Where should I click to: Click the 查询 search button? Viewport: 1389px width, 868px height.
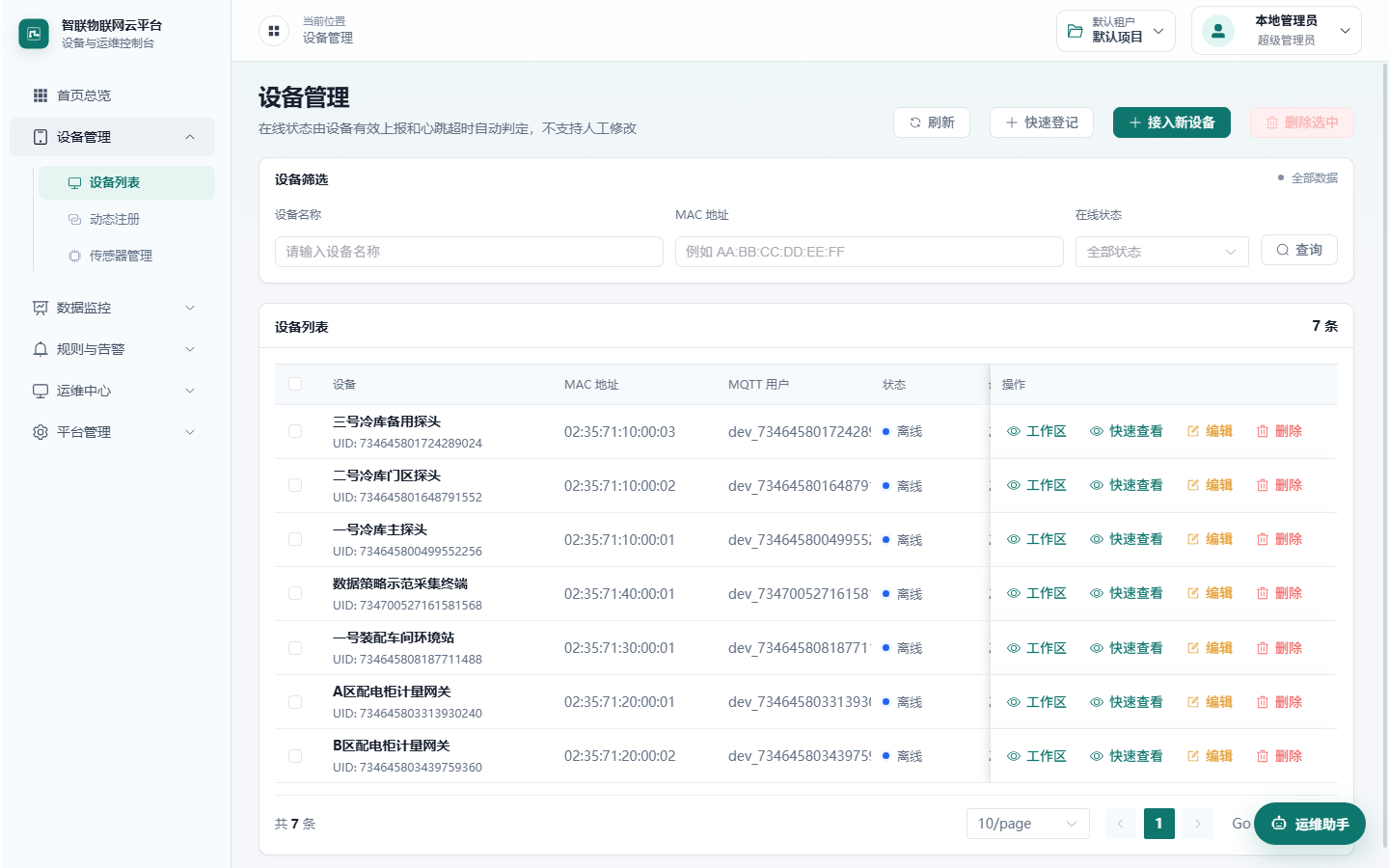[x=1299, y=250]
